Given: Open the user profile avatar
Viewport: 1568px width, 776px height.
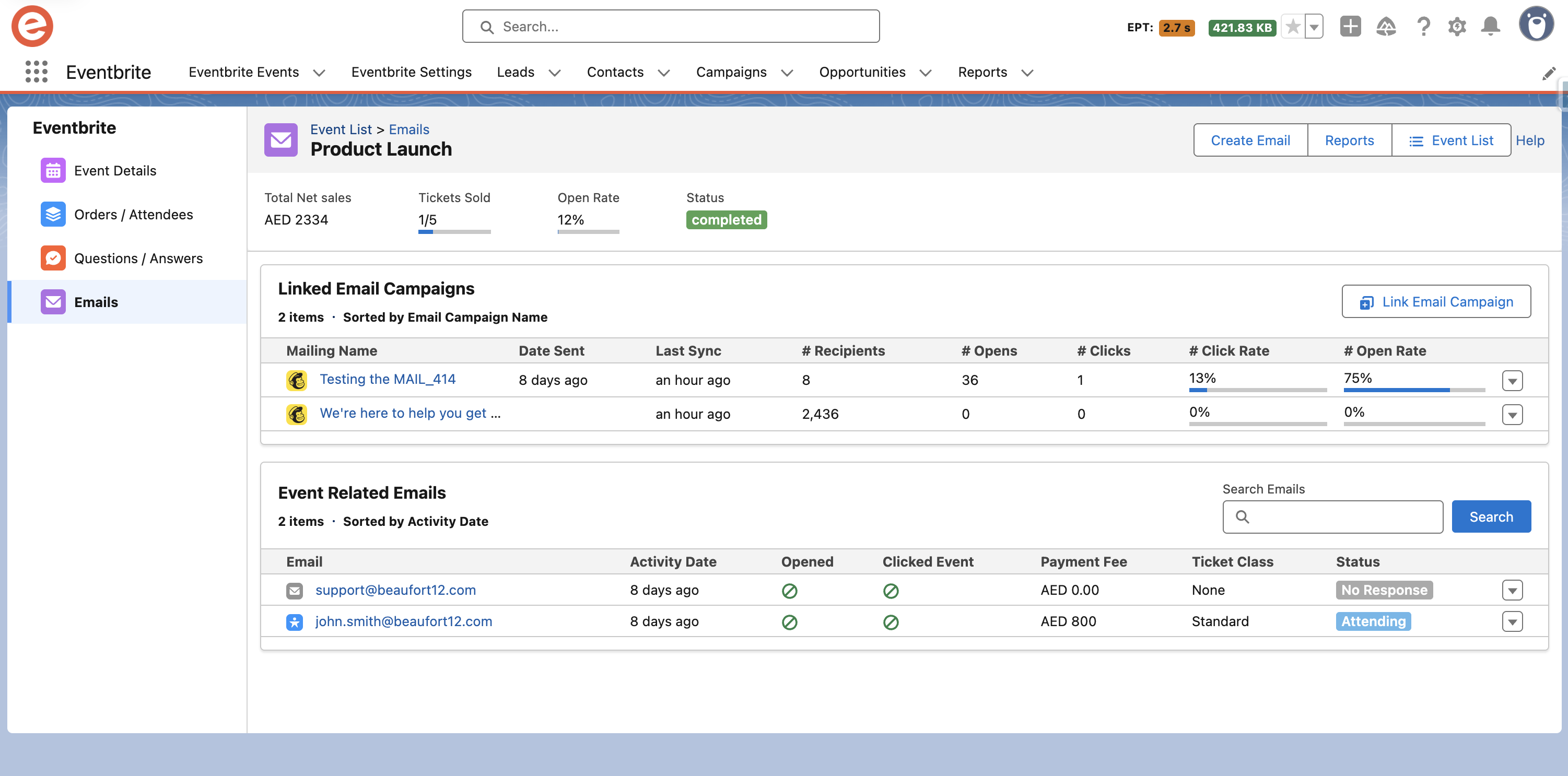Looking at the screenshot, I should coord(1536,25).
